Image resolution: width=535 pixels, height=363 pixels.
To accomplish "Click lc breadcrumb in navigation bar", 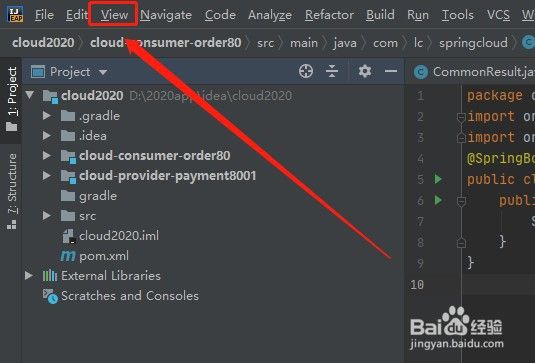I will (x=418, y=43).
